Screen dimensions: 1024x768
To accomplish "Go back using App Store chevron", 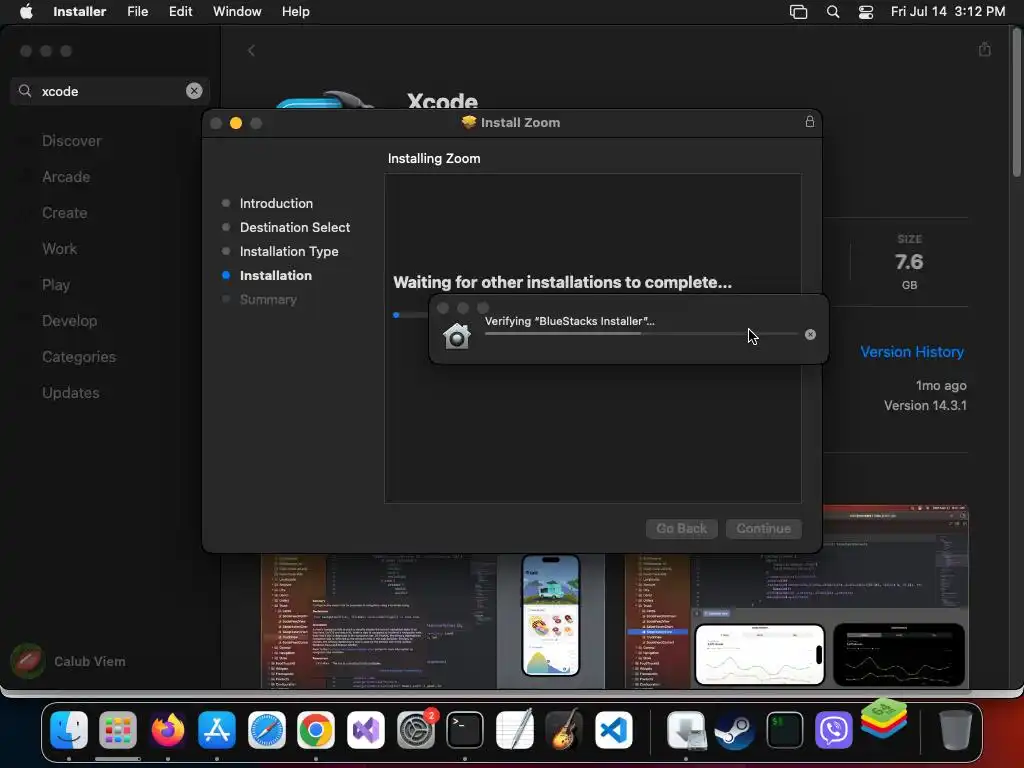I will (251, 50).
